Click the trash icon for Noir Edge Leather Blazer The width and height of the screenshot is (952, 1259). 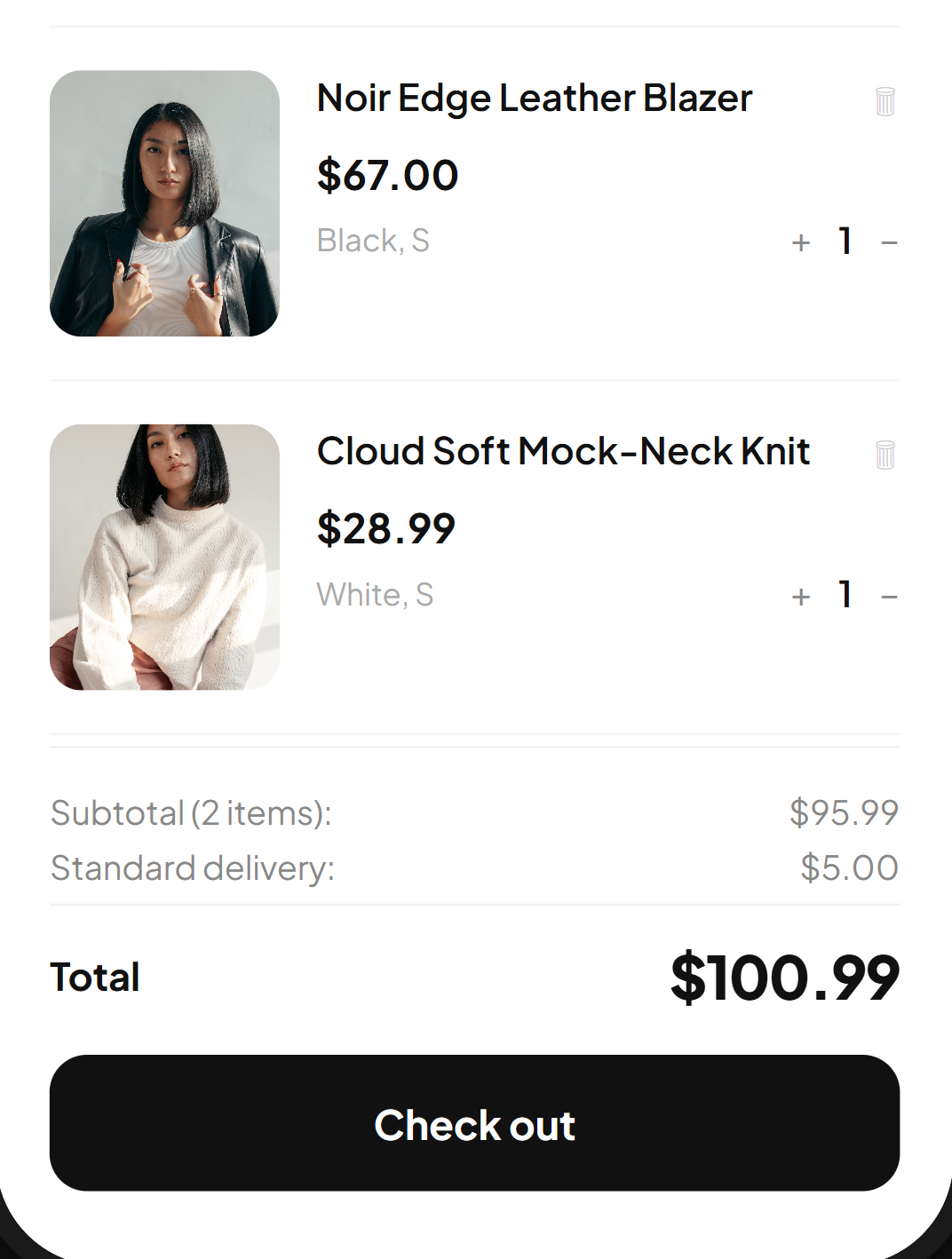tap(885, 101)
